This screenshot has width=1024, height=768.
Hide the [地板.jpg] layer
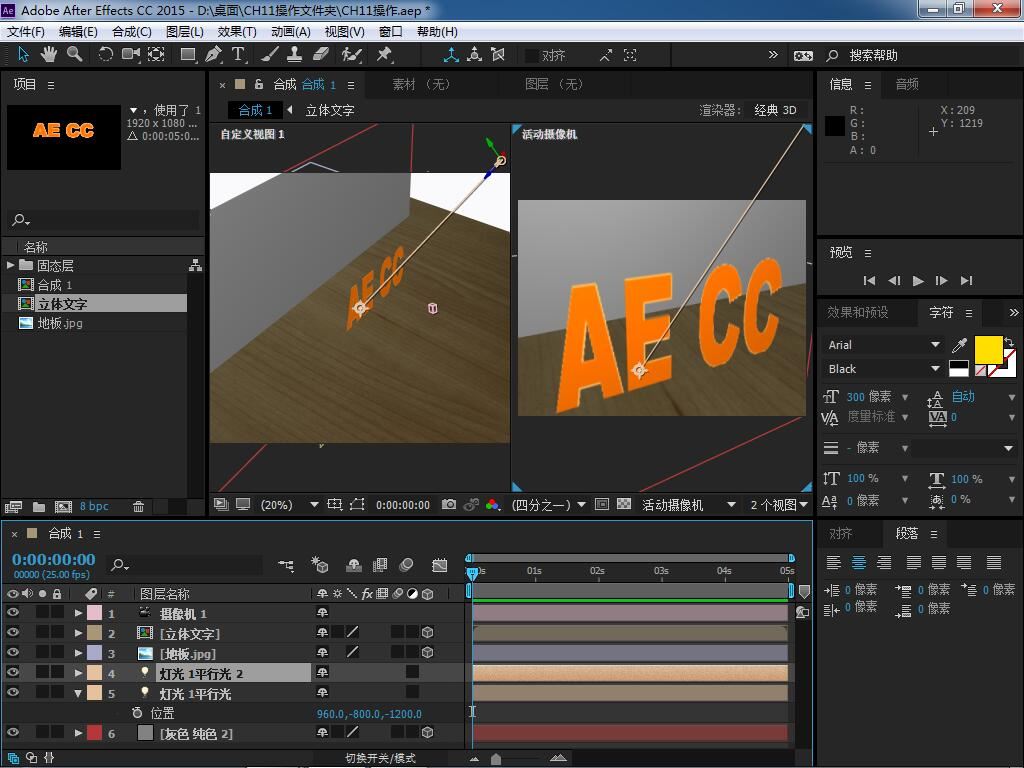[12, 652]
